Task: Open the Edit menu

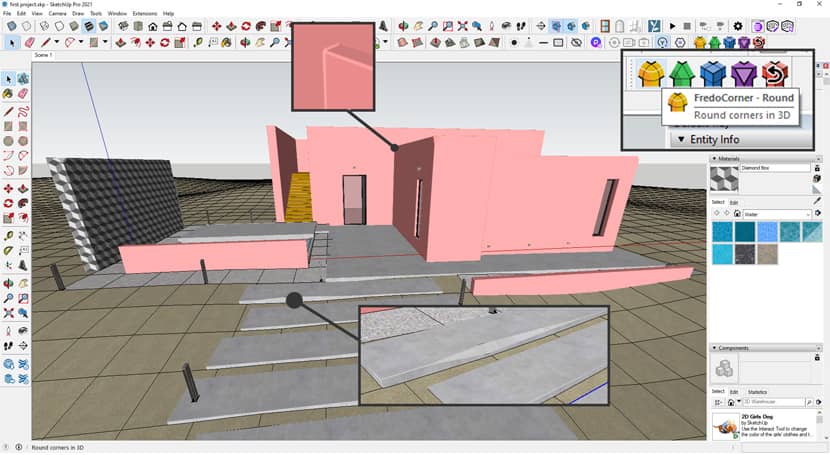Action: point(21,13)
